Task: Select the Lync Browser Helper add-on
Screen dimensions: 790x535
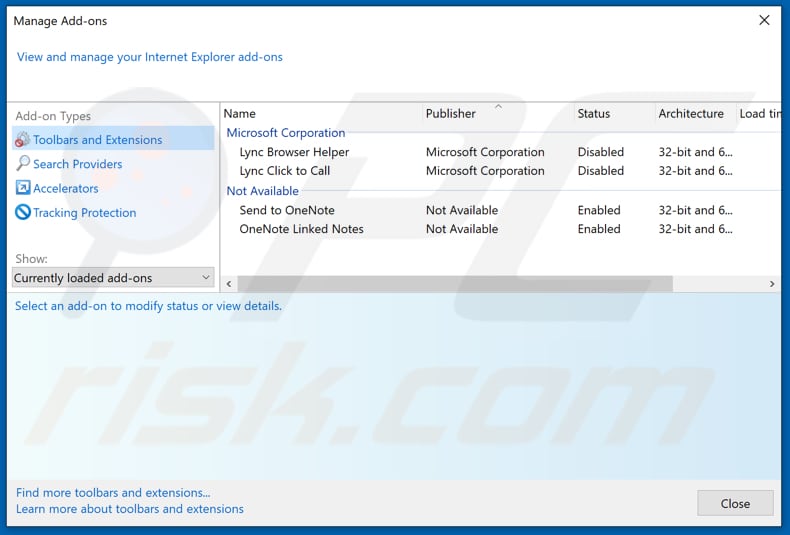Action: click(x=294, y=152)
